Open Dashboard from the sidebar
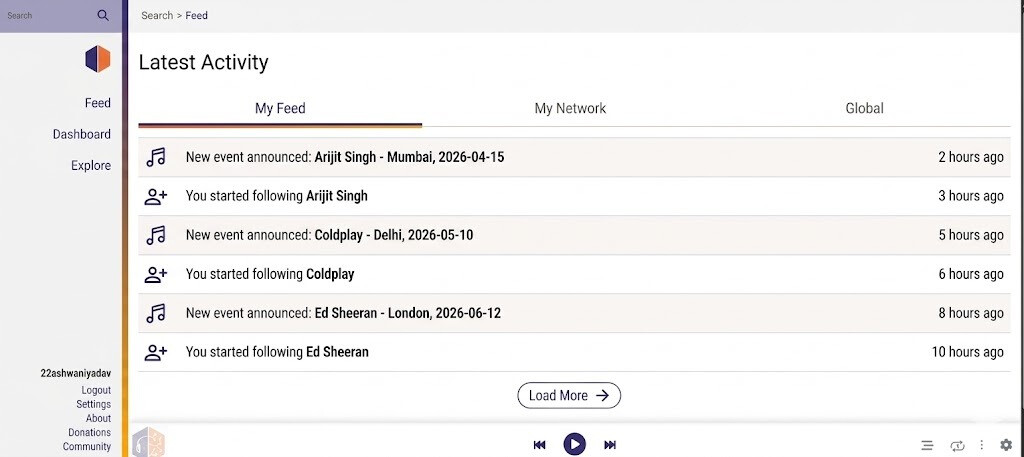Viewport: 1024px width, 457px height. pos(82,134)
